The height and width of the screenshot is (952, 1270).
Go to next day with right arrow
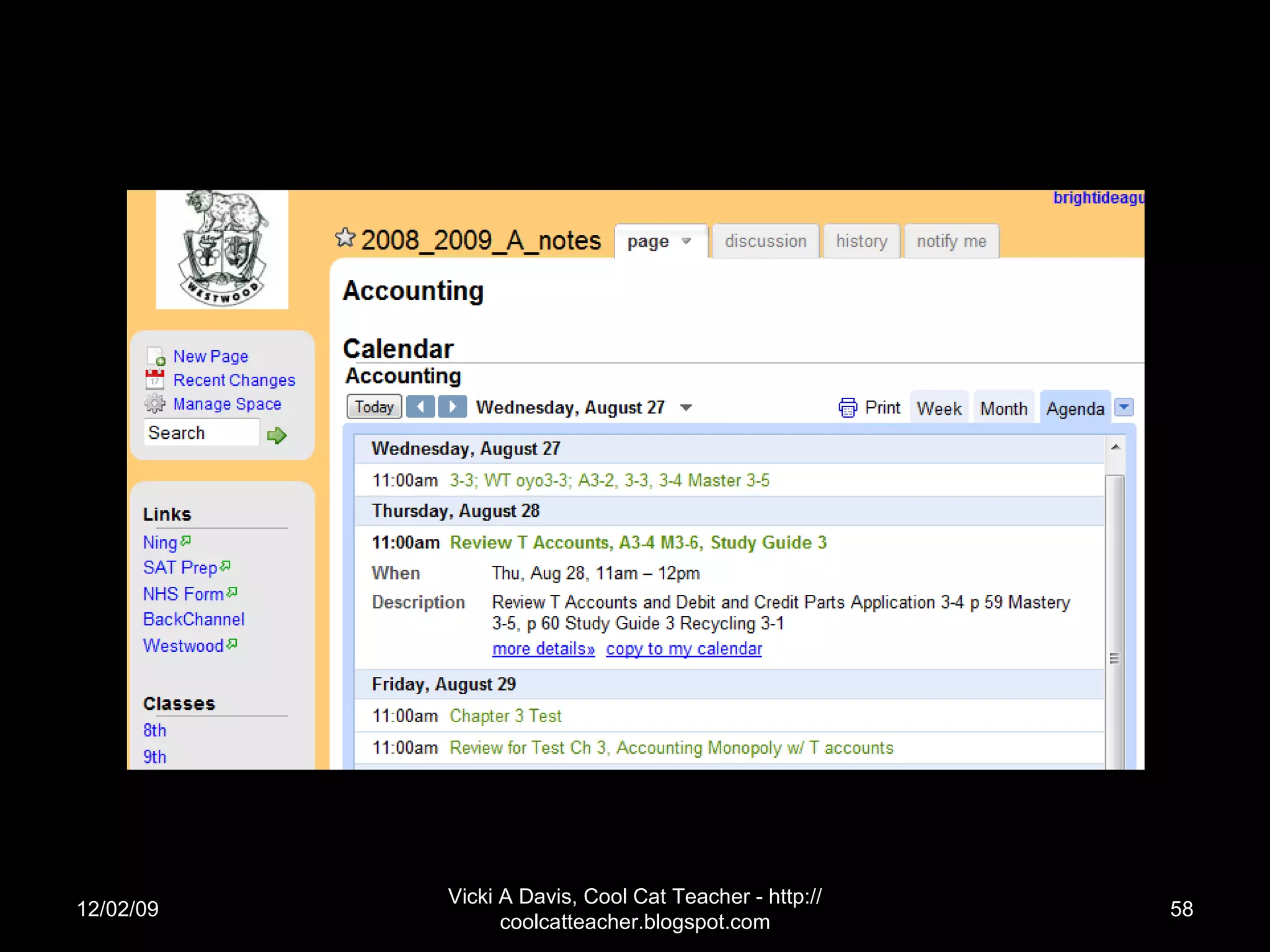tap(453, 407)
